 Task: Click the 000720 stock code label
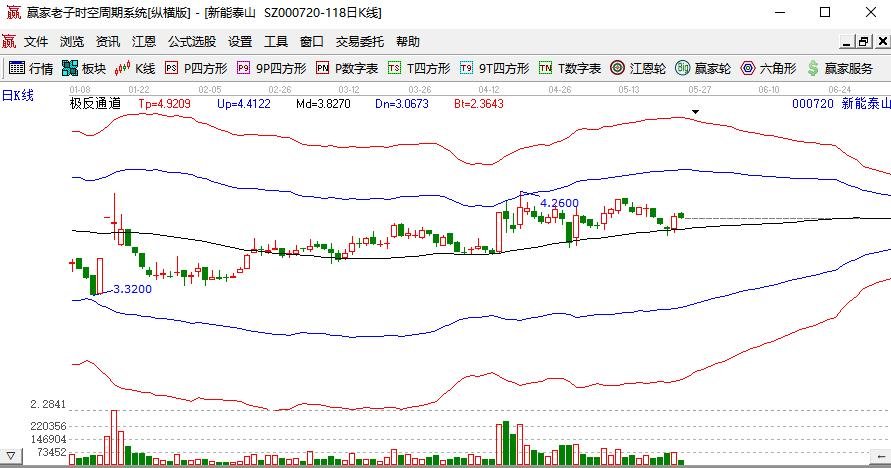coord(813,103)
